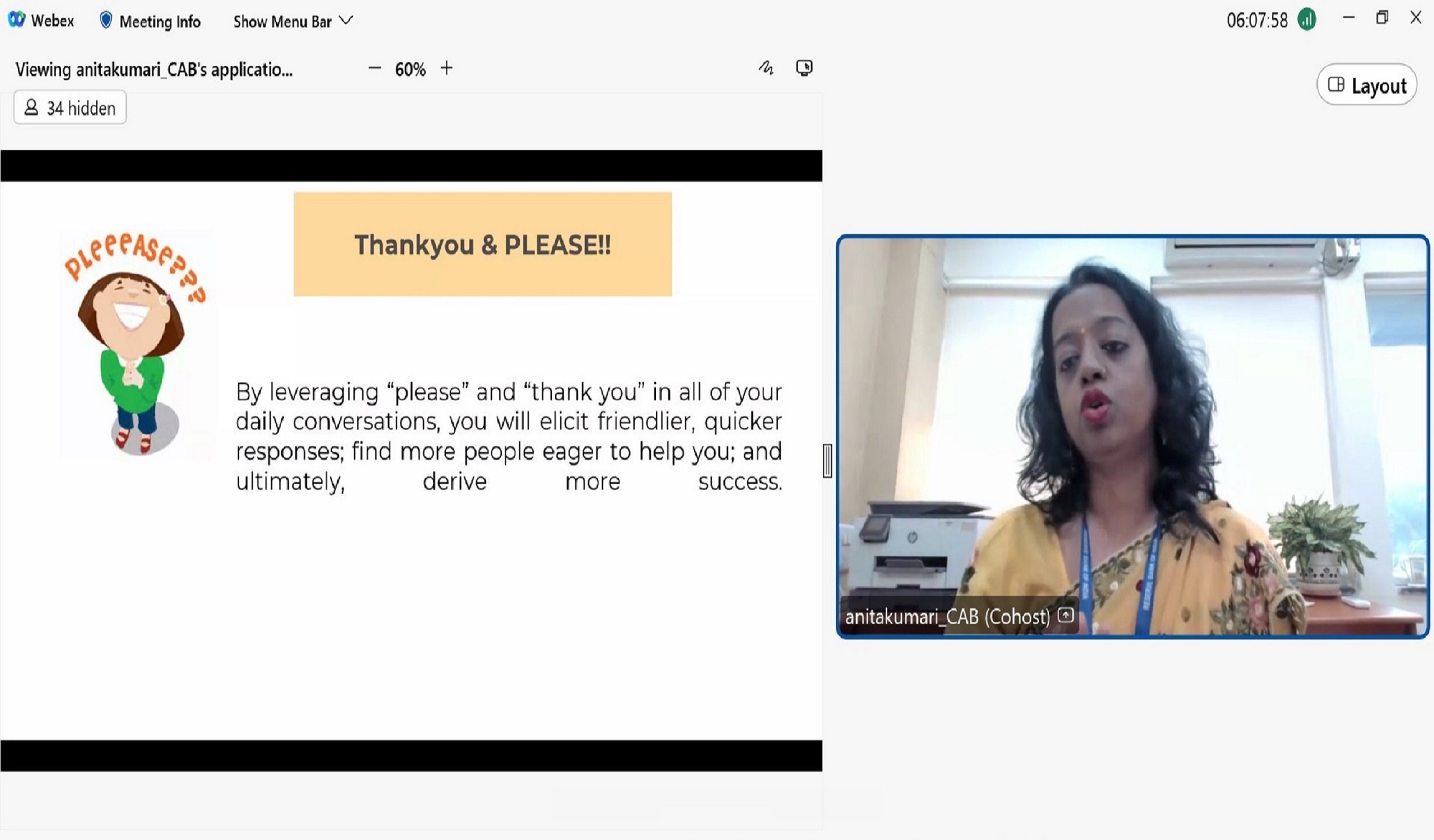This screenshot has height=840, width=1434.
Task: Click the Webex logo icon
Action: (16, 20)
